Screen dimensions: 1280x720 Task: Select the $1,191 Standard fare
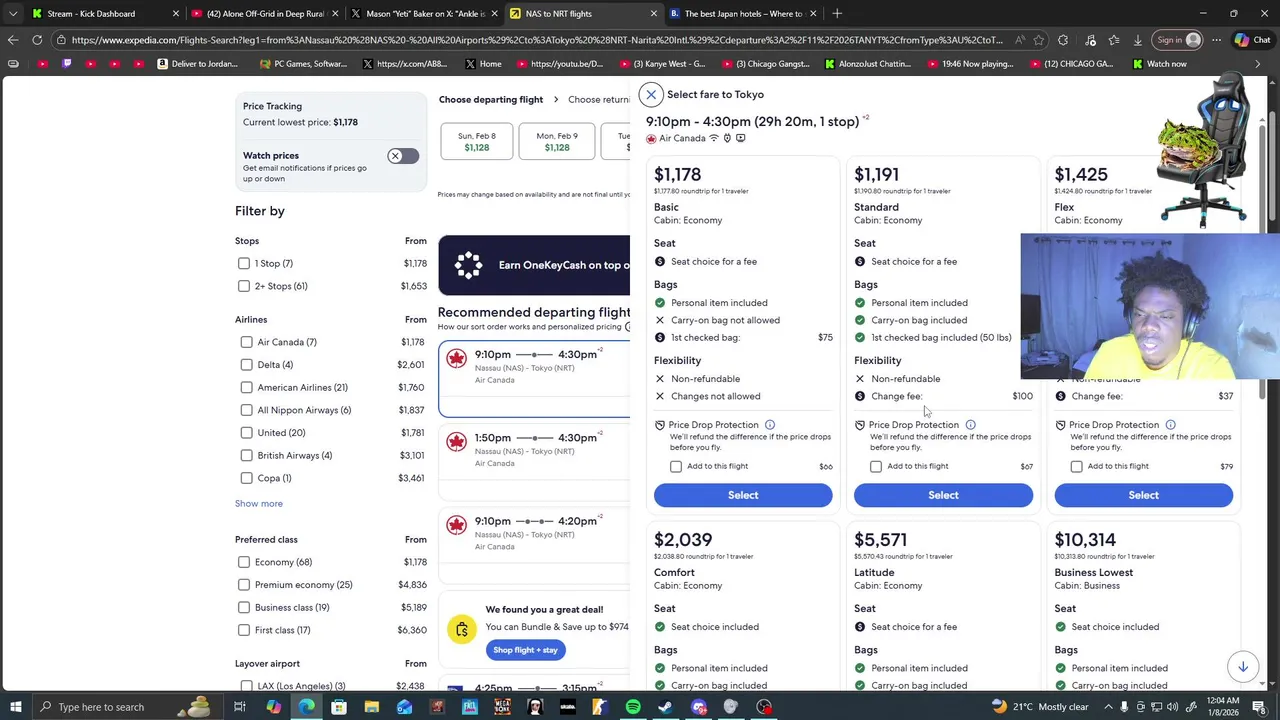pyautogui.click(x=943, y=495)
